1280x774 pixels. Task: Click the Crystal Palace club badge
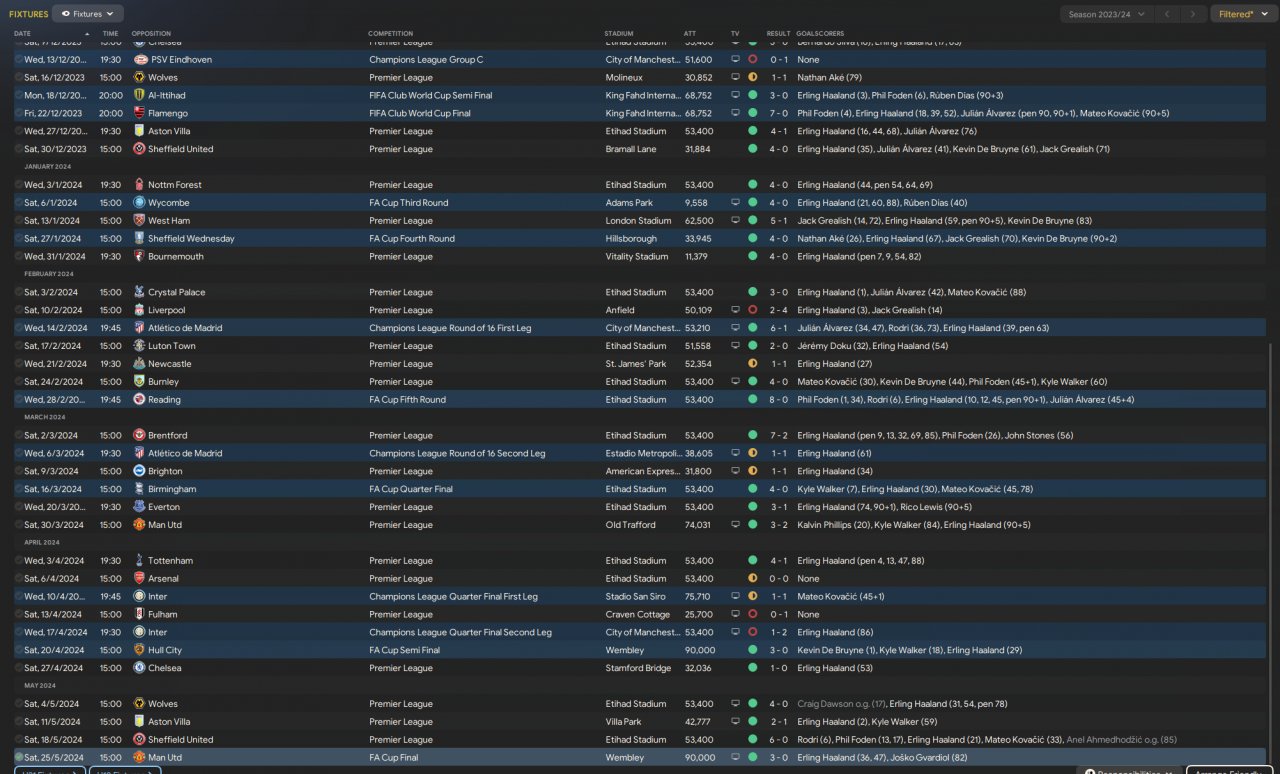tap(140, 293)
